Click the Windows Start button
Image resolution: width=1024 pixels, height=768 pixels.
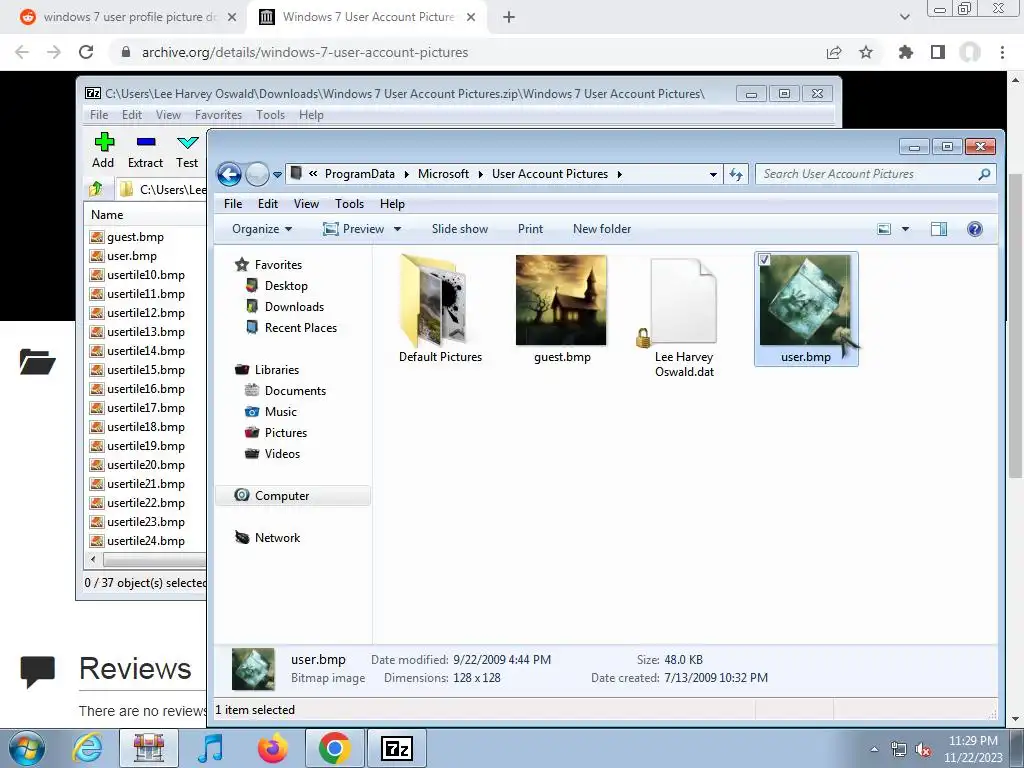(x=26, y=748)
